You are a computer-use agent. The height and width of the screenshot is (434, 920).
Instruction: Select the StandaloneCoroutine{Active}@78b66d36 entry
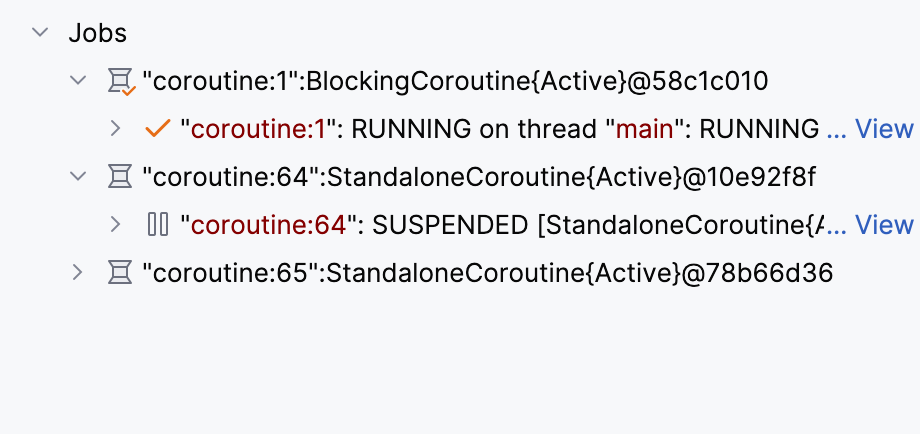487,273
